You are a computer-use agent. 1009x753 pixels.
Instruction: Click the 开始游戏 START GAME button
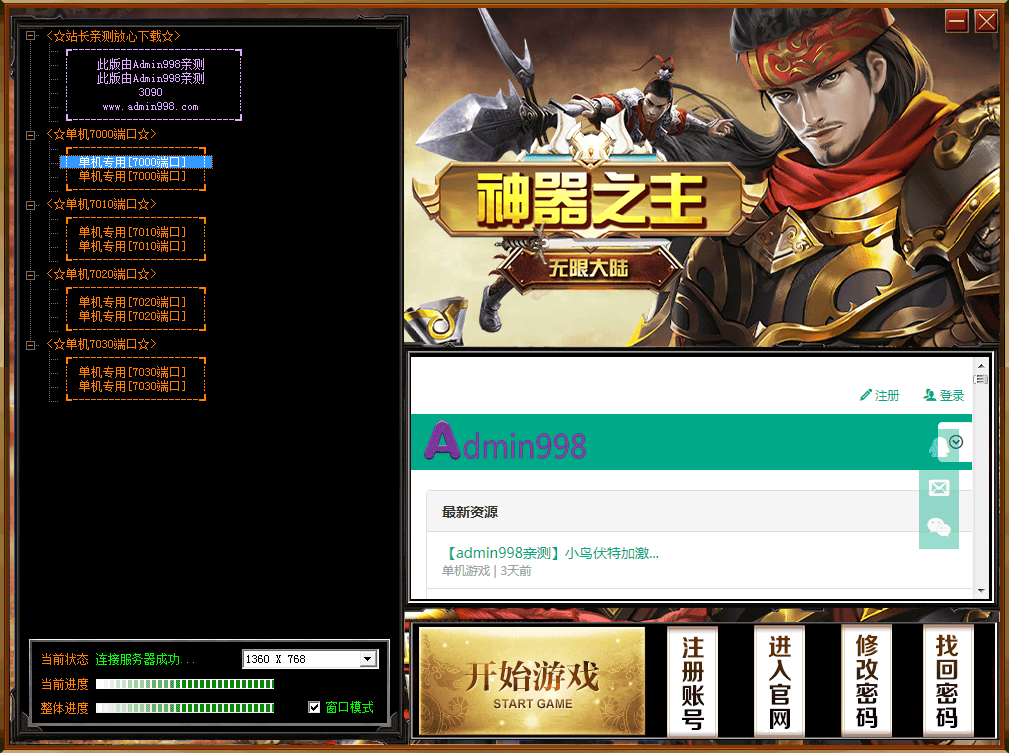tap(532, 681)
